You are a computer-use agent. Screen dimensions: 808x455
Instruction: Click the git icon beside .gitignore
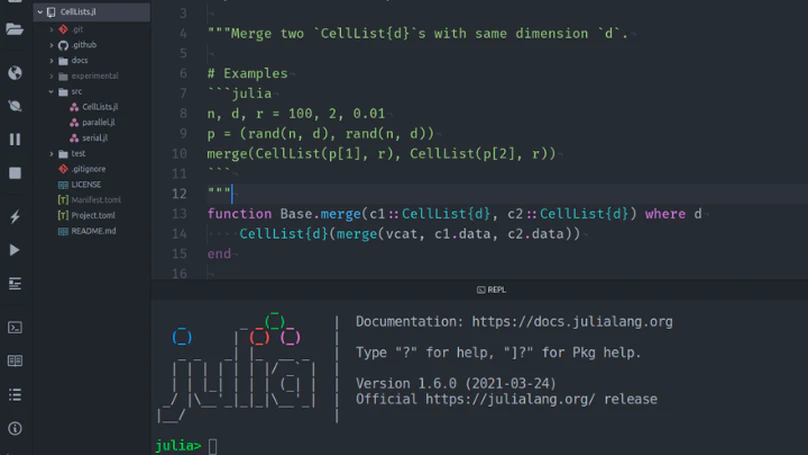point(63,169)
